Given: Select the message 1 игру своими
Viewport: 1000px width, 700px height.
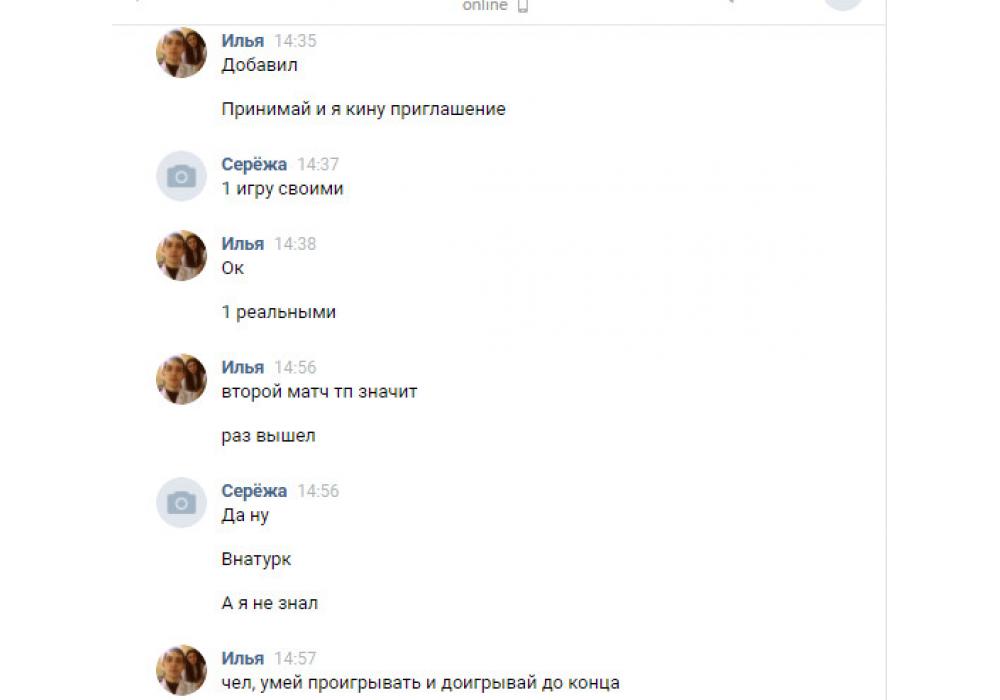Looking at the screenshot, I should (x=283, y=189).
